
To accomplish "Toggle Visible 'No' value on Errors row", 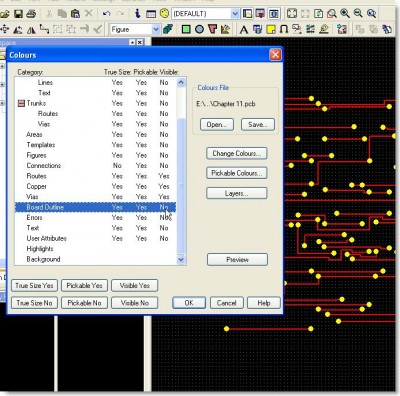I will click(164, 218).
